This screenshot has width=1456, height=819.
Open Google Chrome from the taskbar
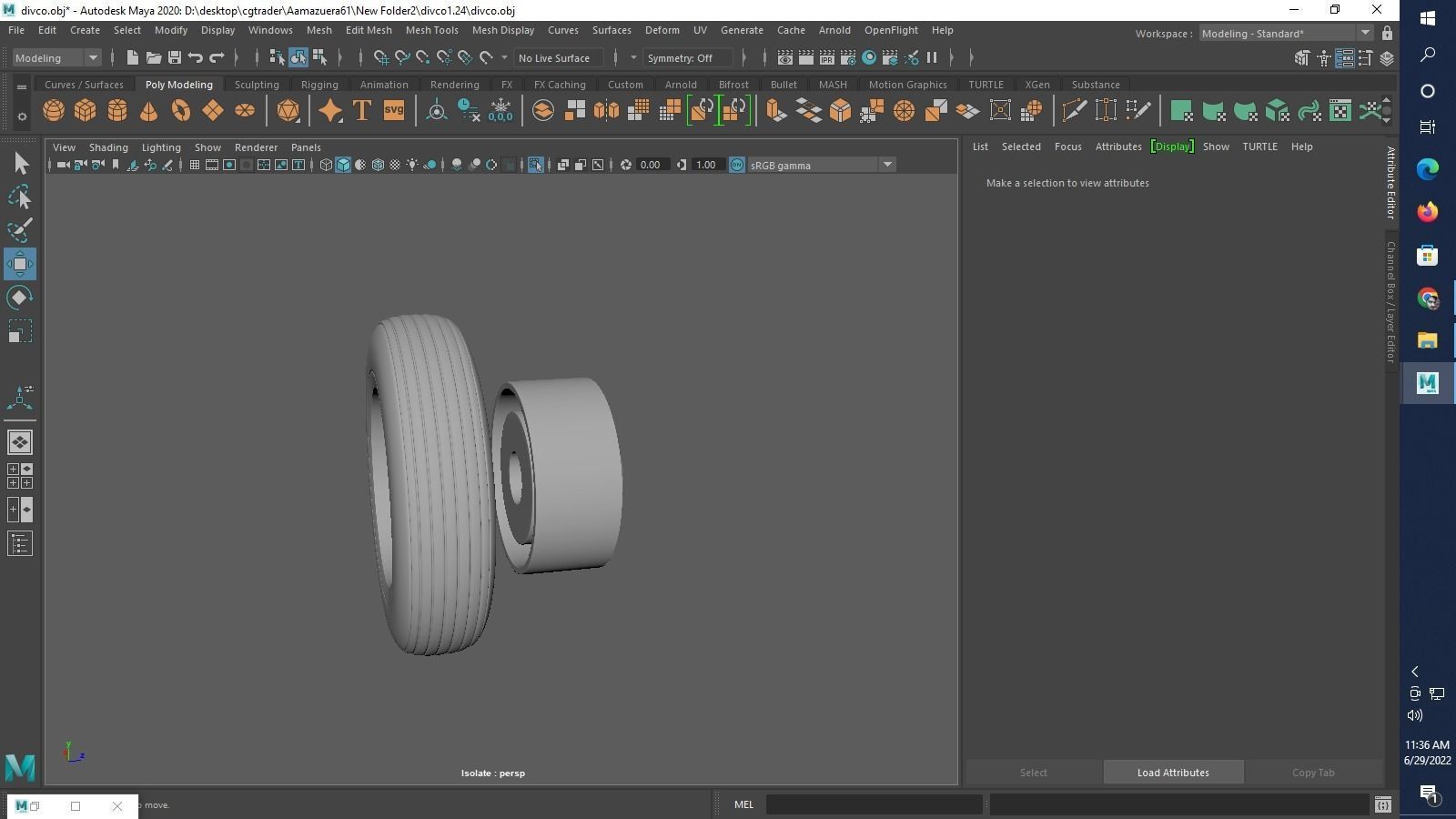point(1428,298)
